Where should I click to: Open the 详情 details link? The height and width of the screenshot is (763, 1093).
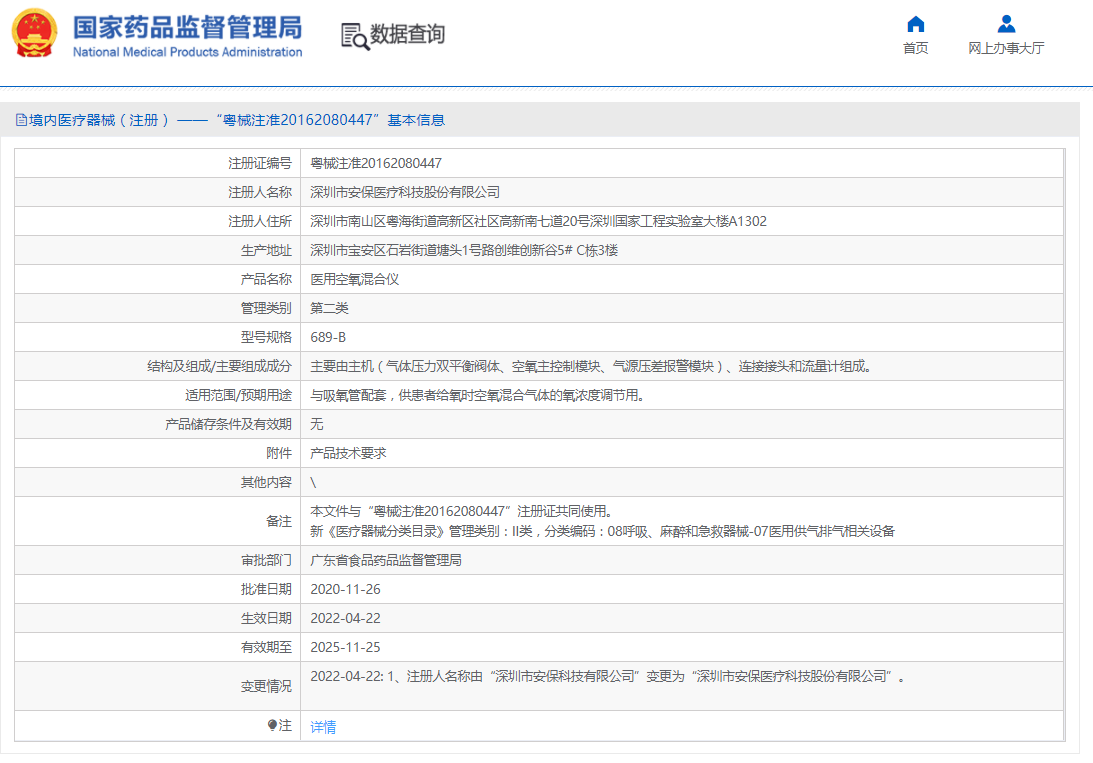[323, 727]
